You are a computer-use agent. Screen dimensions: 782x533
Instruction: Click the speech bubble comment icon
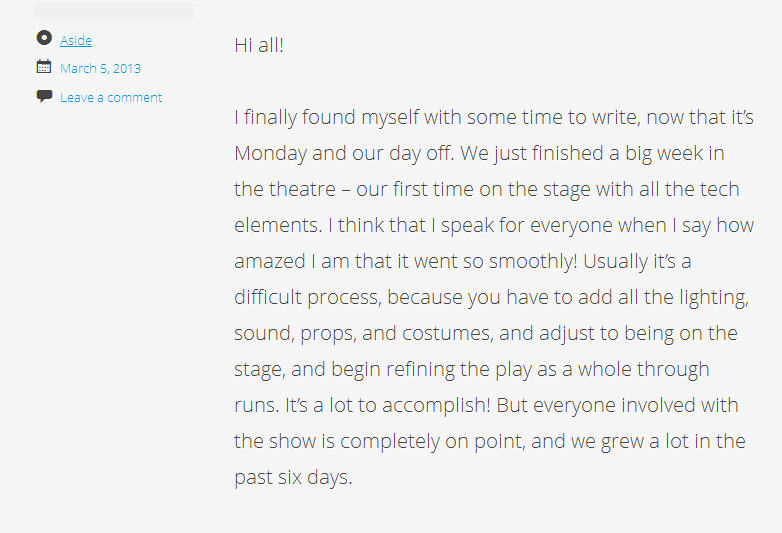[44, 96]
